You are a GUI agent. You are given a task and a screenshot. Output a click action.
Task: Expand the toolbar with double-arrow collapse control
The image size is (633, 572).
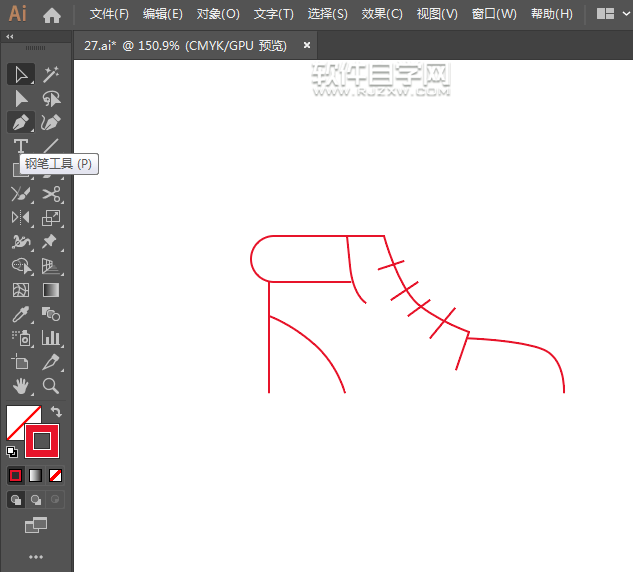[x=10, y=36]
